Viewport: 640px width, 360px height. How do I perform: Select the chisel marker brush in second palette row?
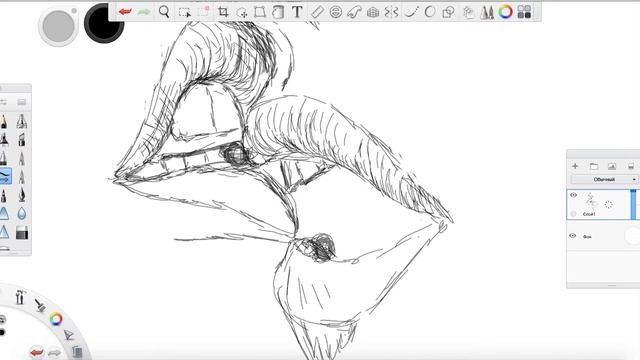click(x=22, y=140)
